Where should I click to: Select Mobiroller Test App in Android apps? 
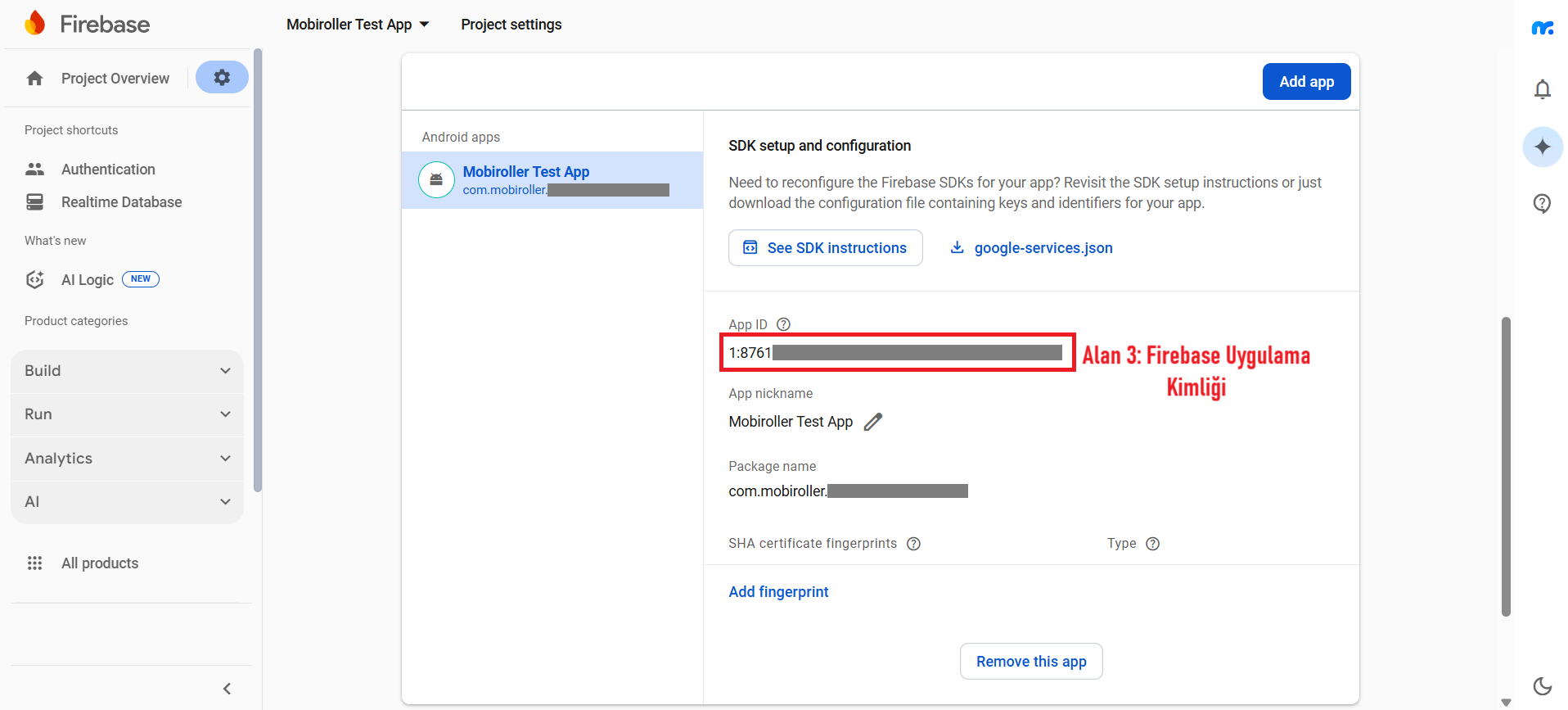pos(552,180)
